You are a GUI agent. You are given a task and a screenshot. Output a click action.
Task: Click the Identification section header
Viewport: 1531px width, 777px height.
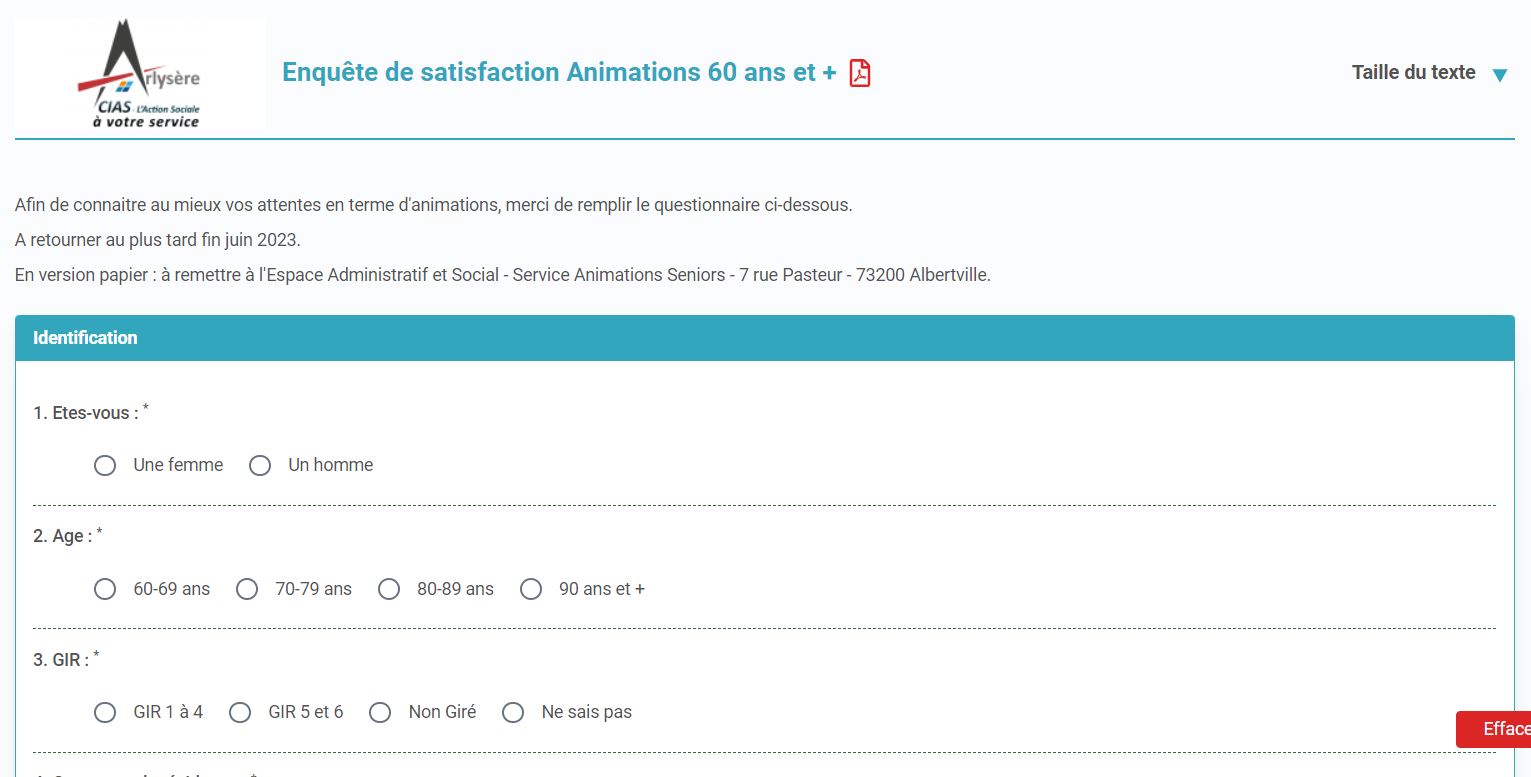(765, 338)
